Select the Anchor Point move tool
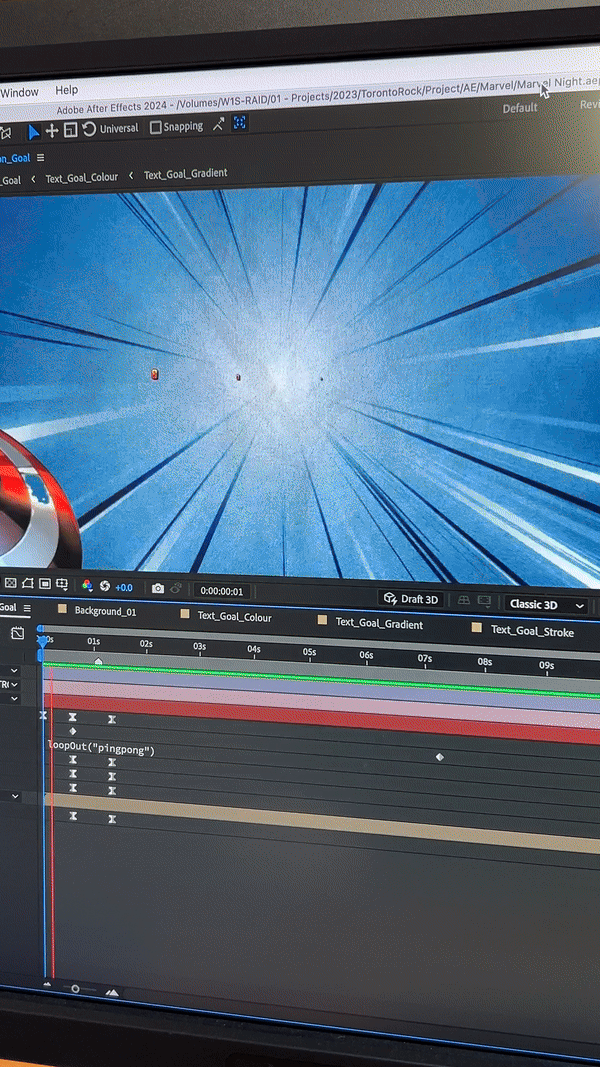 (52, 130)
